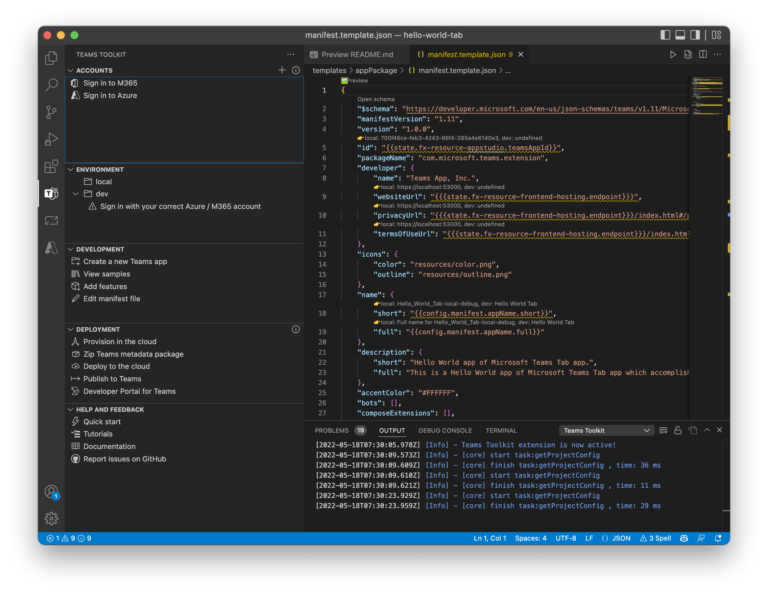Select manifest.template.json editor tab

tap(465, 54)
